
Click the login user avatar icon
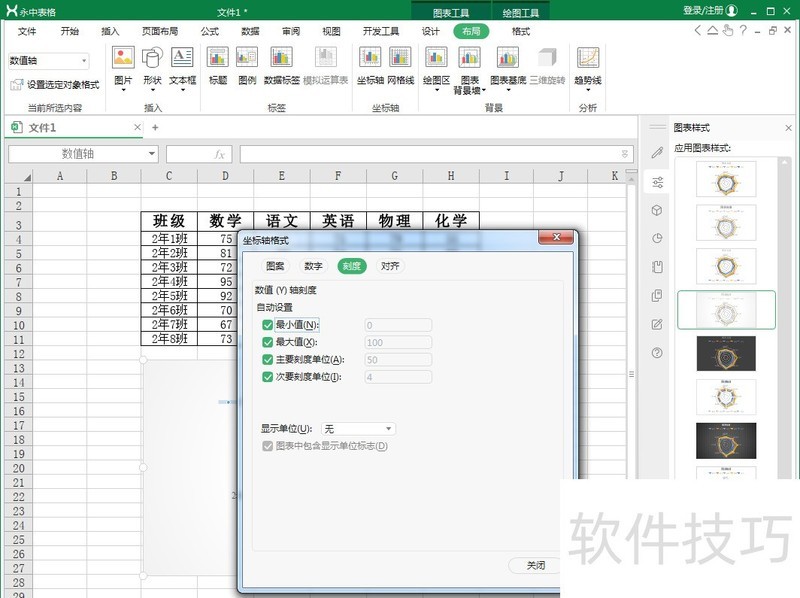tap(732, 10)
